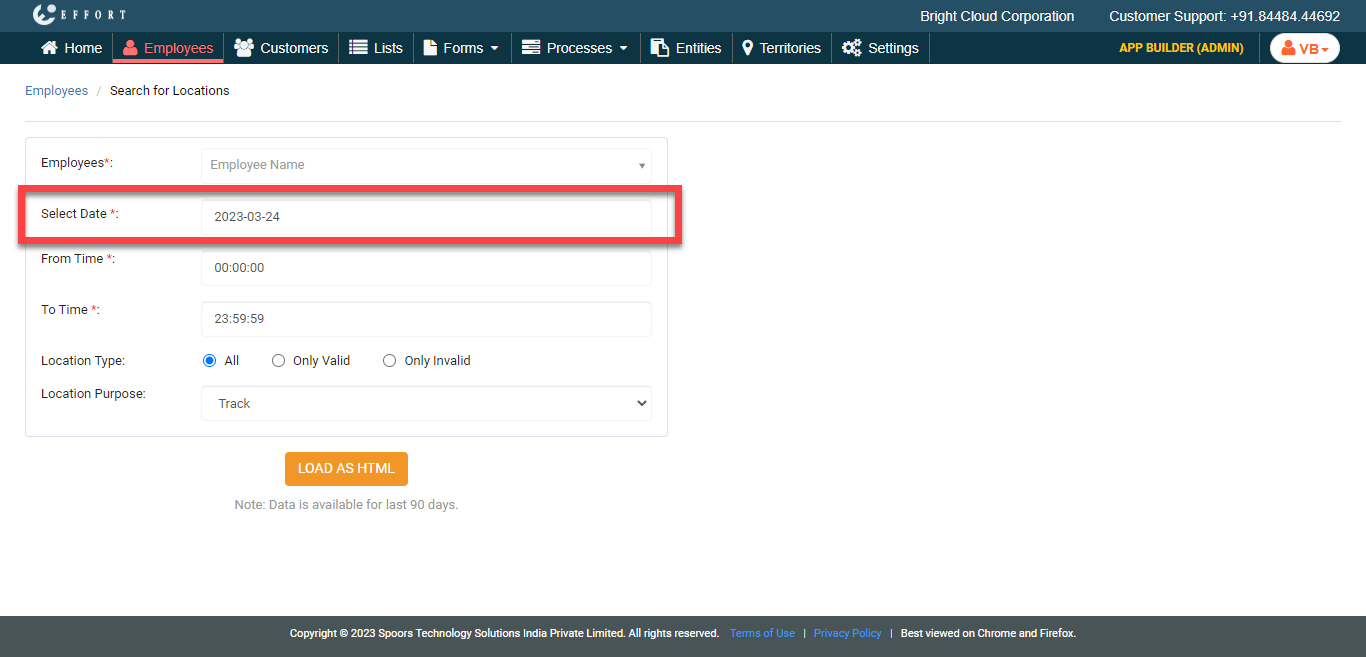Screen dimensions: 1366x657
Task: Click the Territories map pin icon
Action: pos(747,48)
